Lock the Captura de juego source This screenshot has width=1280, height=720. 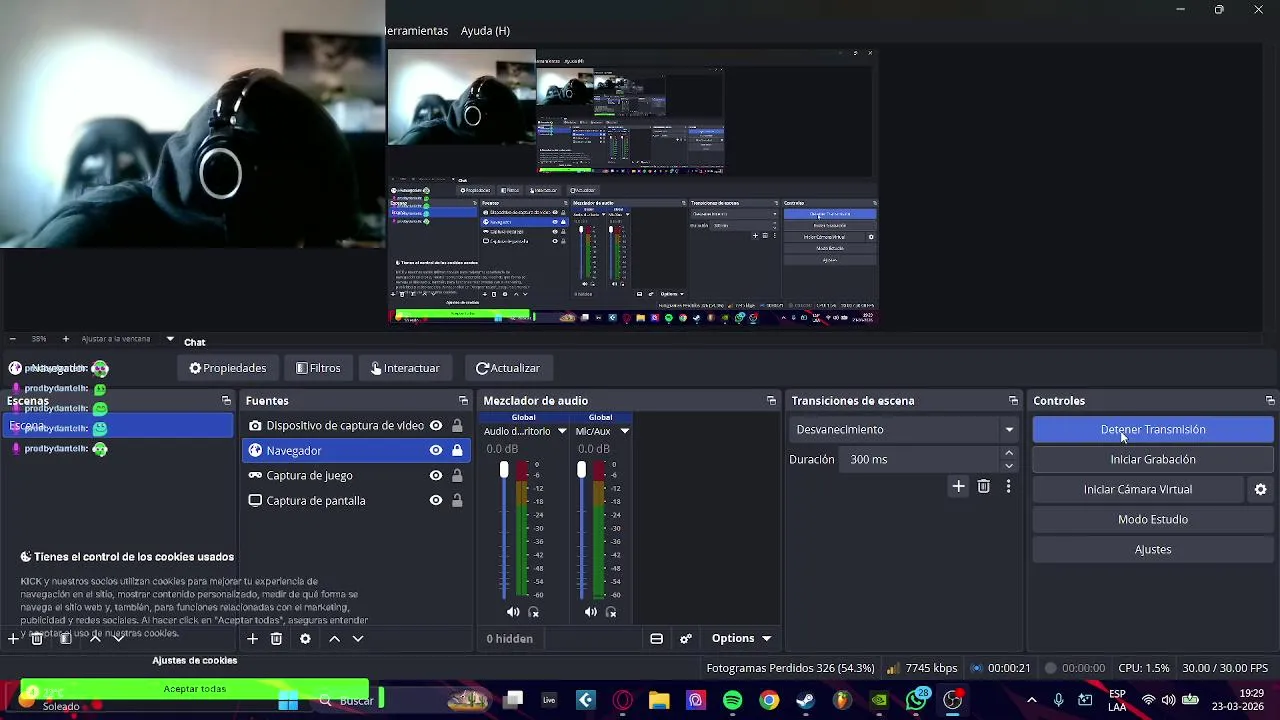point(457,475)
